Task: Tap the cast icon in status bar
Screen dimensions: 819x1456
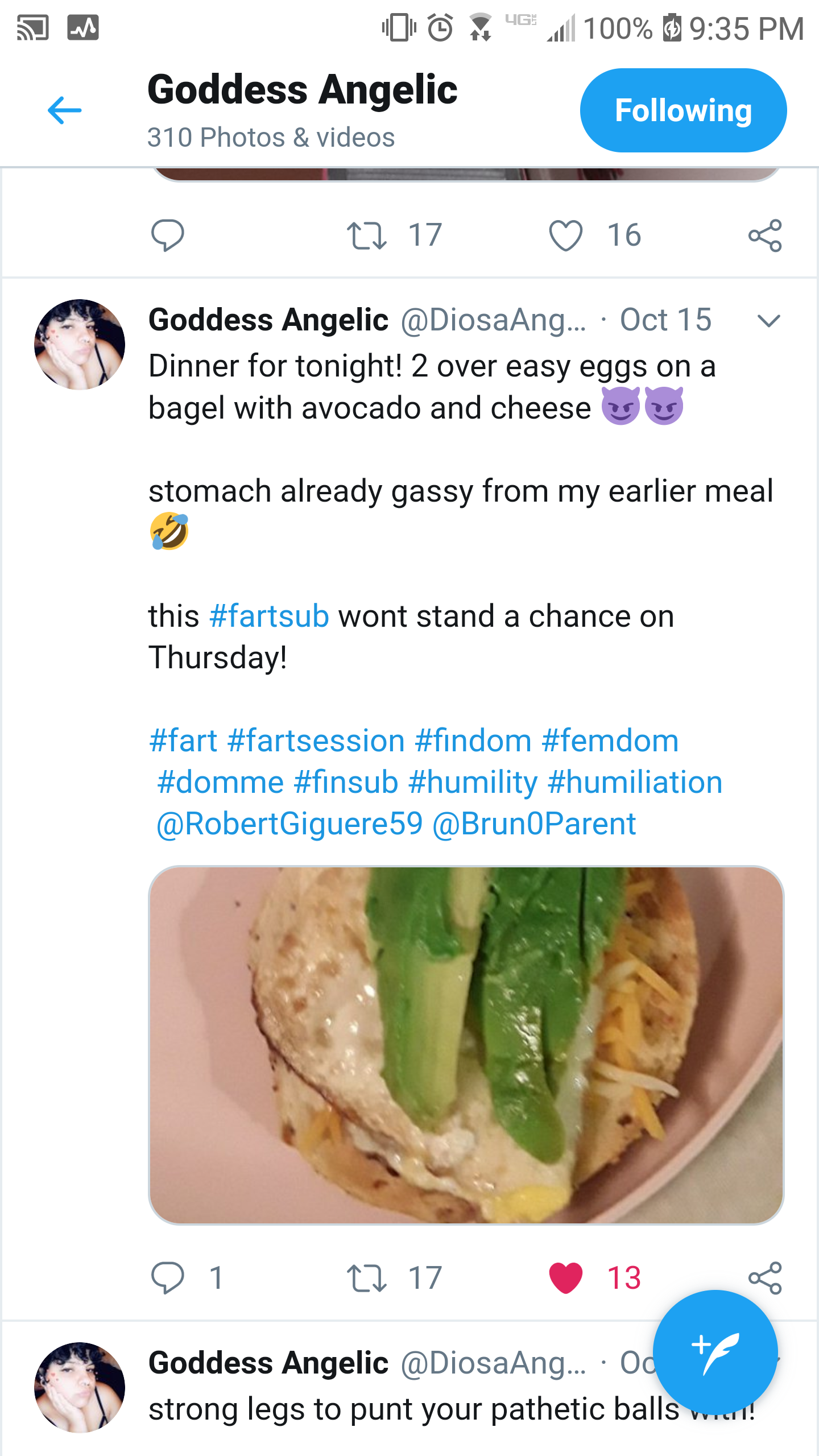Action: (x=32, y=28)
